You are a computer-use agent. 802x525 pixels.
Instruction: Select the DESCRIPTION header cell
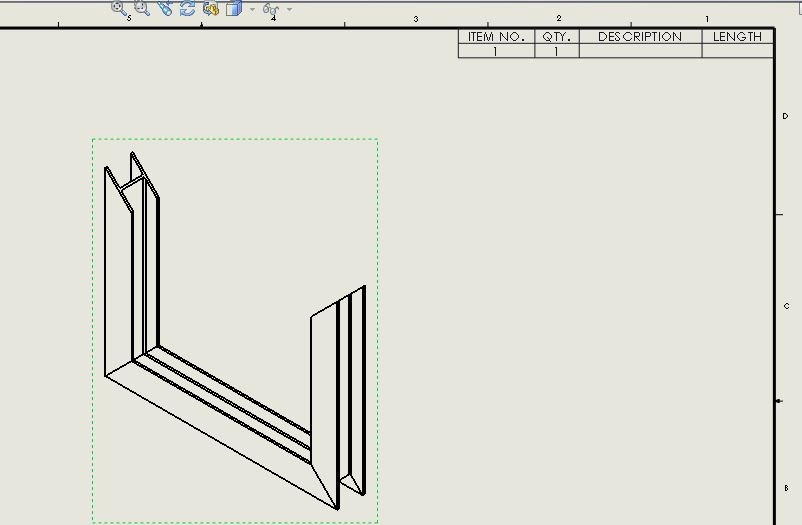[640, 37]
